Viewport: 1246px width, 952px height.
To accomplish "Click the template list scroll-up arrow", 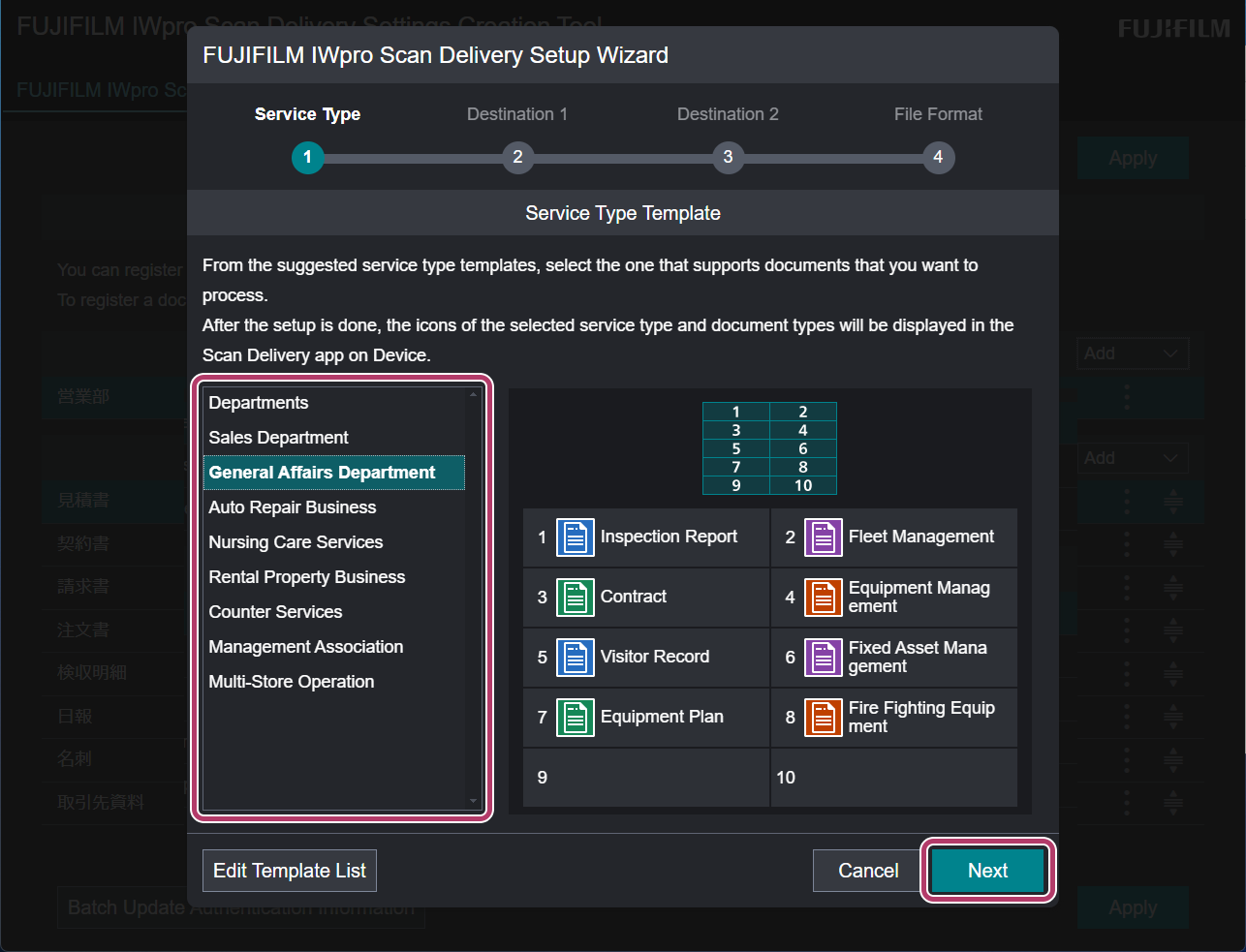I will 474,394.
